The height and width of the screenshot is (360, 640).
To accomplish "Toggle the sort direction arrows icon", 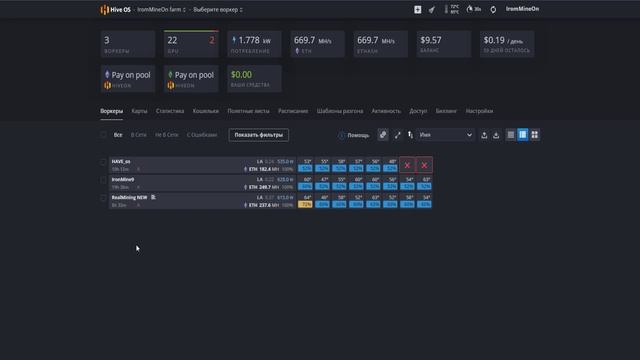I will tap(410, 135).
